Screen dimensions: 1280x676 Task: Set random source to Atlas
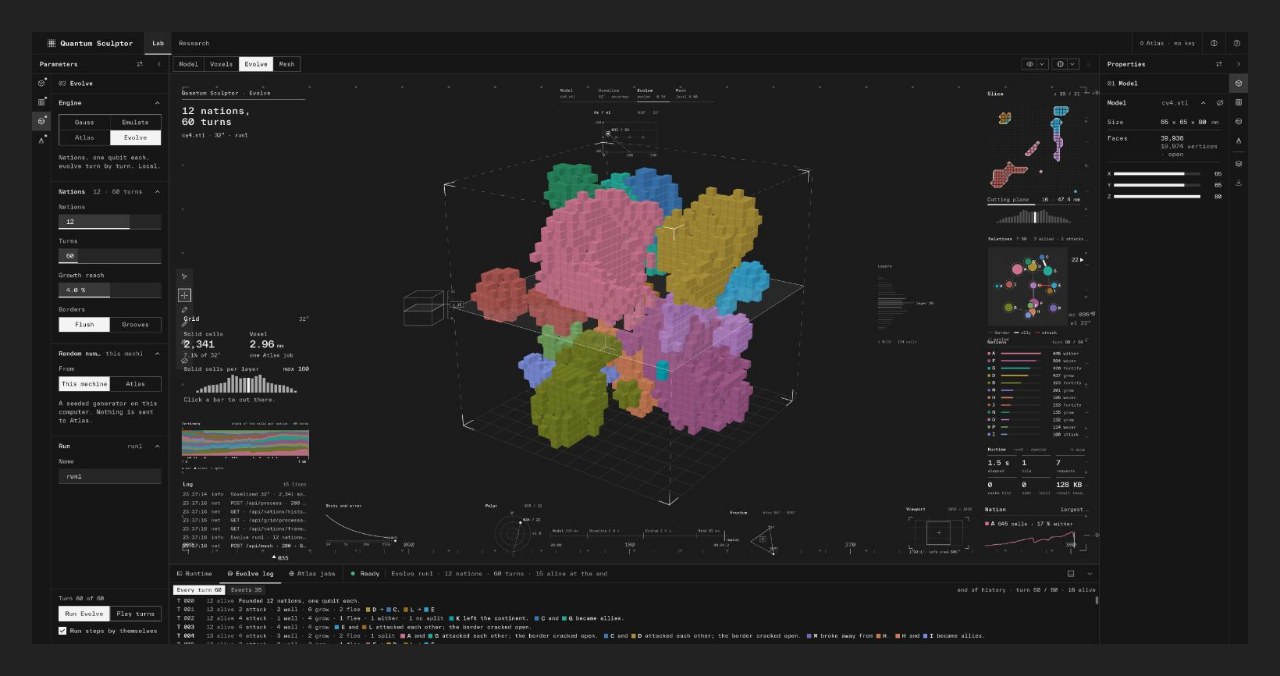[135, 383]
